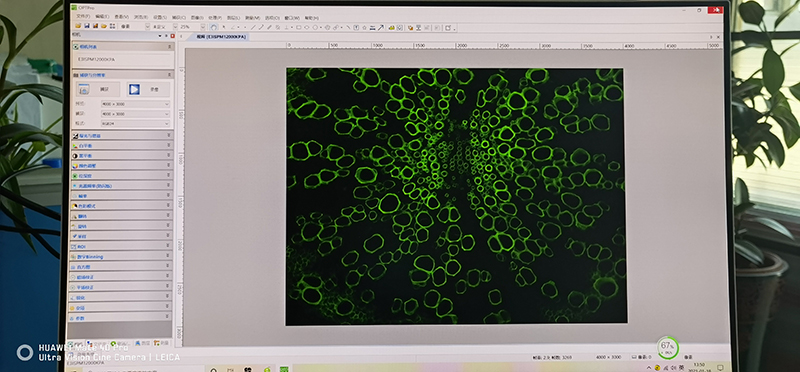Click the pin icon on camera sidebar header

click(x=166, y=36)
